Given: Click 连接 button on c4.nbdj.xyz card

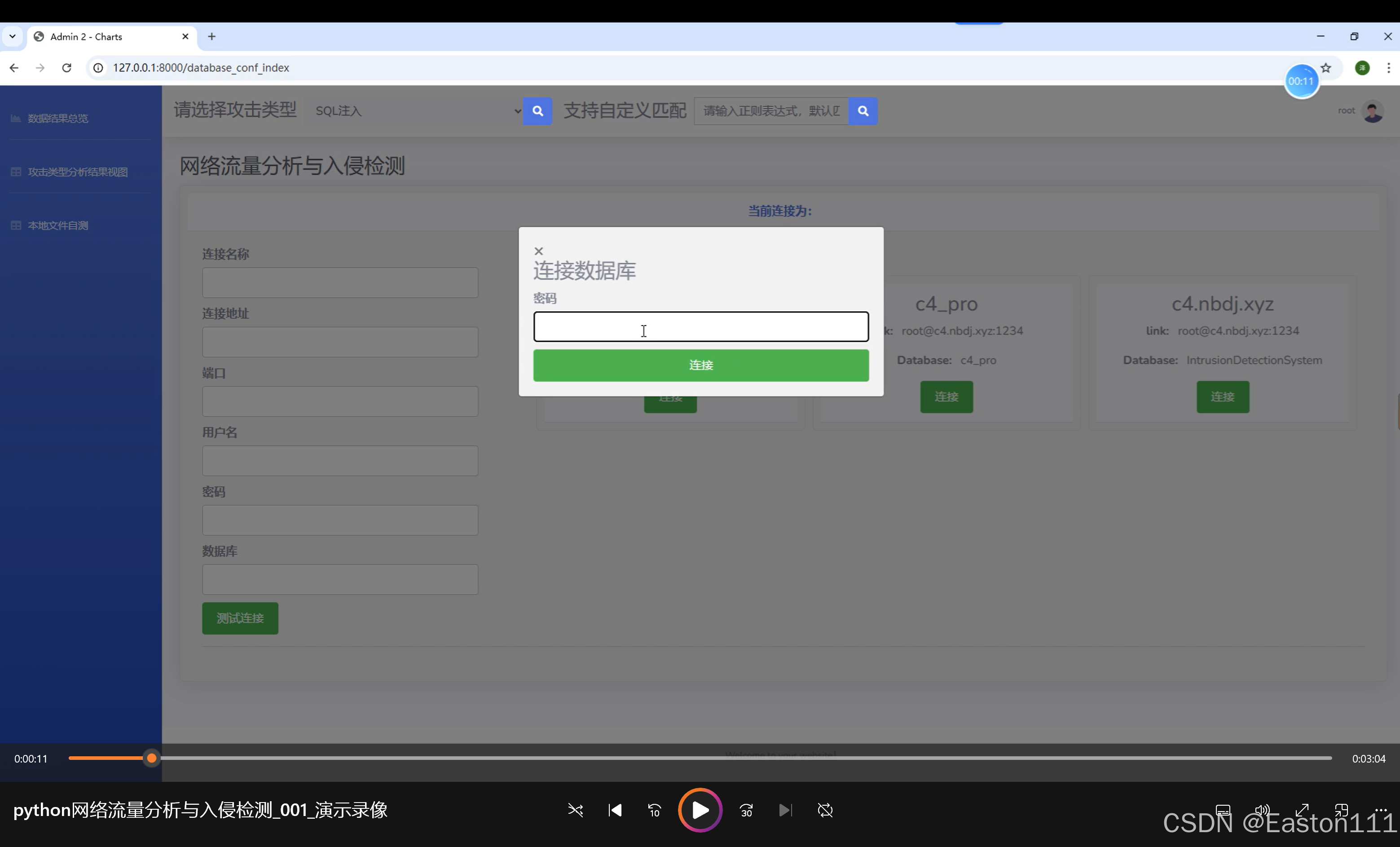Looking at the screenshot, I should [x=1223, y=397].
